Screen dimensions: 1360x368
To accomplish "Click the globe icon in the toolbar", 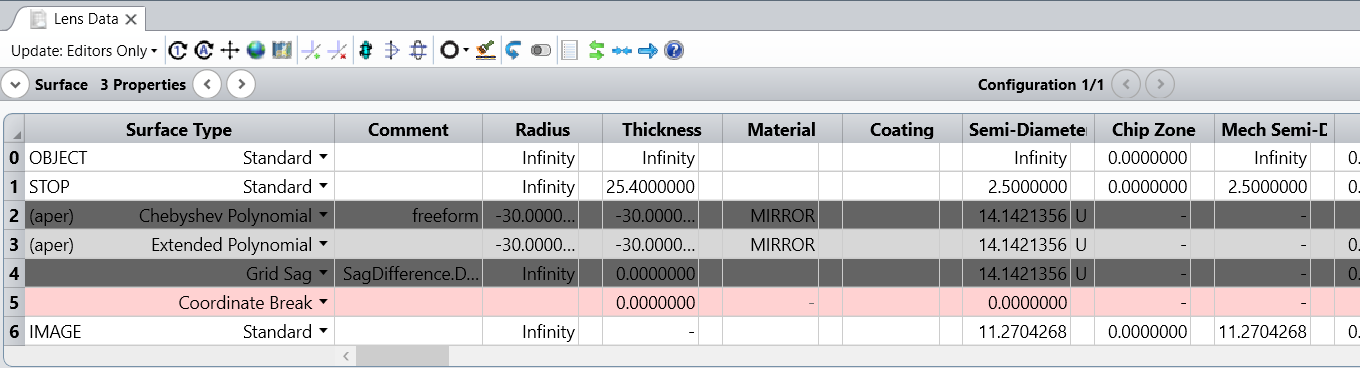I will coord(256,50).
